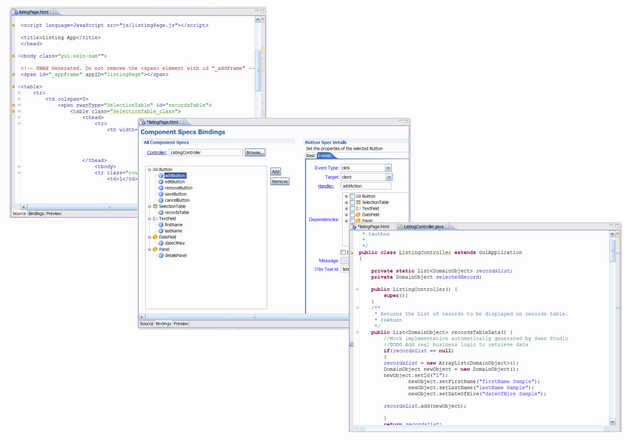Viewport: 640px width, 442px height.
Task: Expand the SelectionTable node in the Dependencies list
Action: tap(347, 202)
